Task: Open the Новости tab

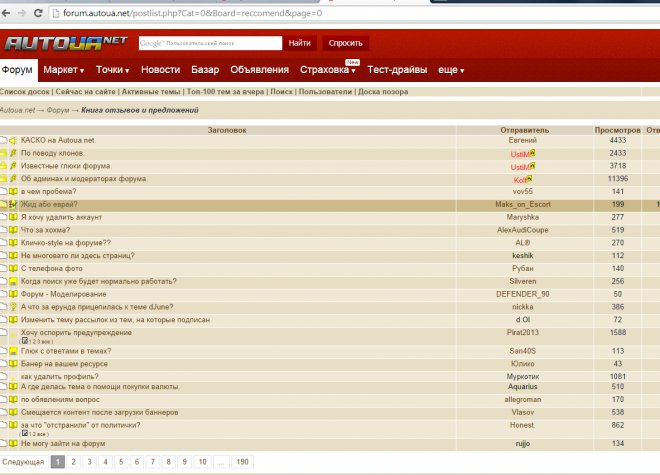Action: click(160, 70)
